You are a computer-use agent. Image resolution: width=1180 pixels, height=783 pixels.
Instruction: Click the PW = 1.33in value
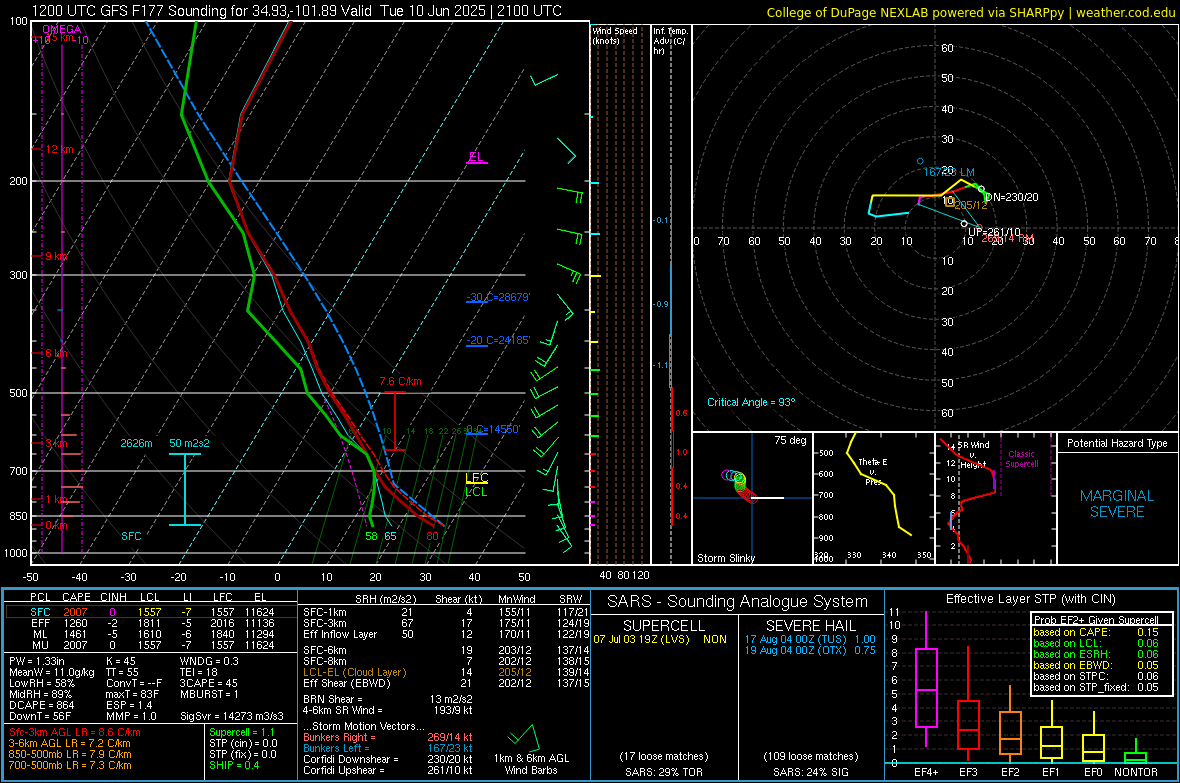point(38,661)
